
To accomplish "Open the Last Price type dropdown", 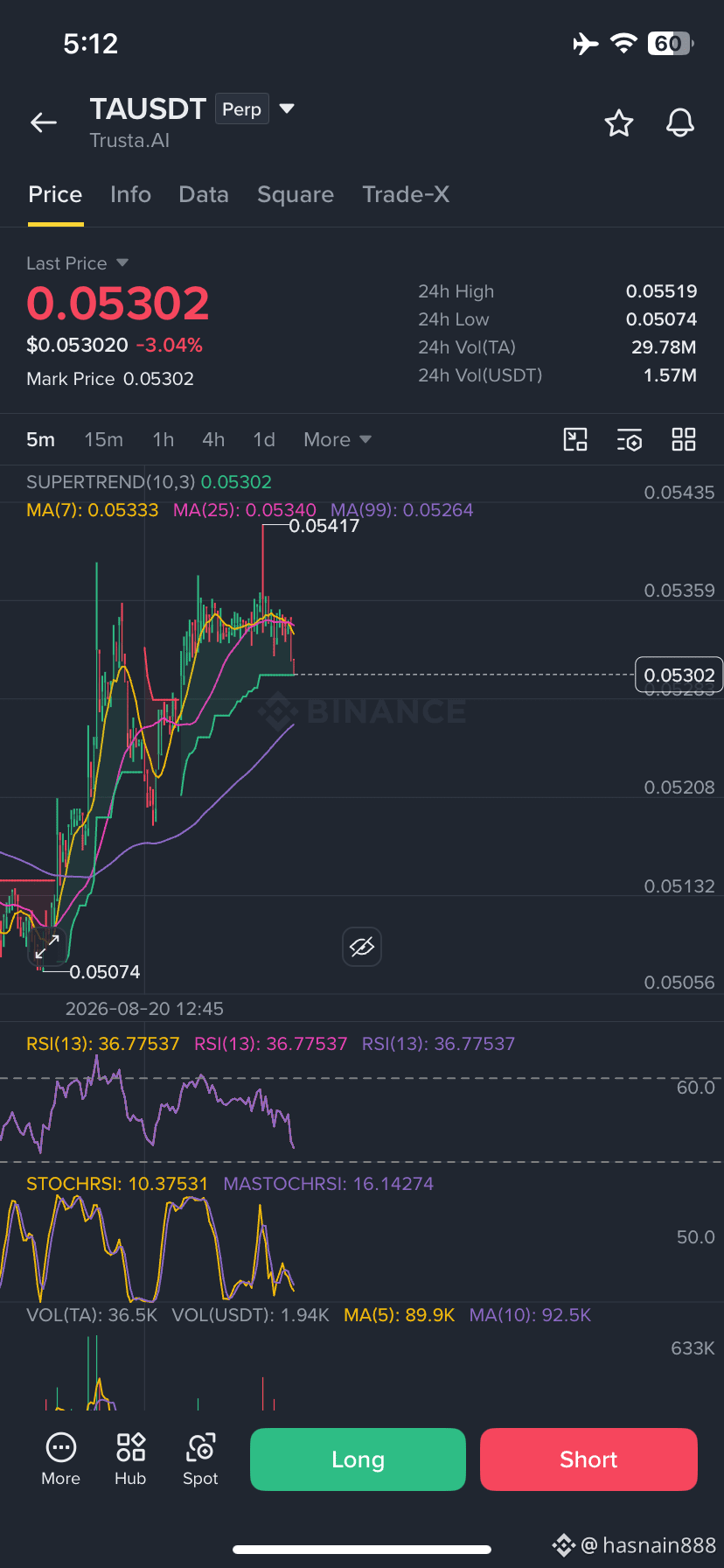I will (x=122, y=262).
